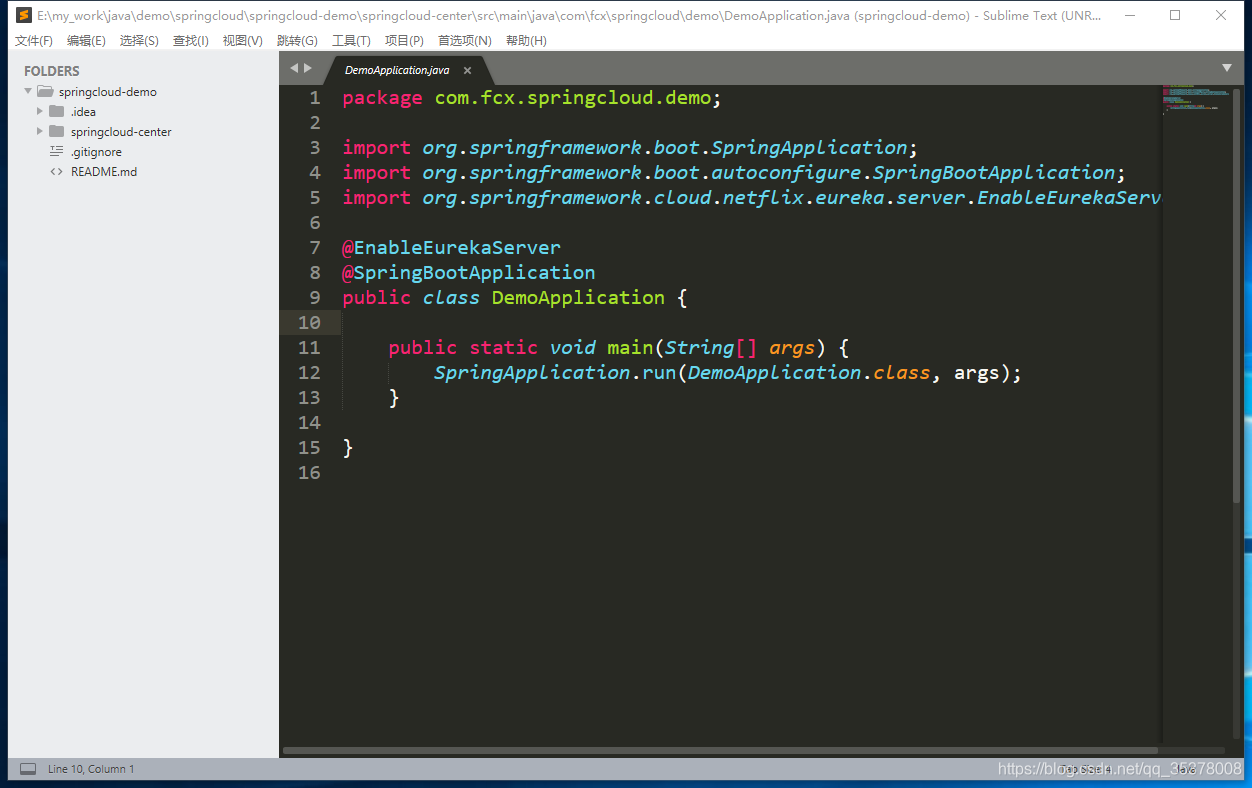
Task: Click the main method name
Action: pos(630,348)
